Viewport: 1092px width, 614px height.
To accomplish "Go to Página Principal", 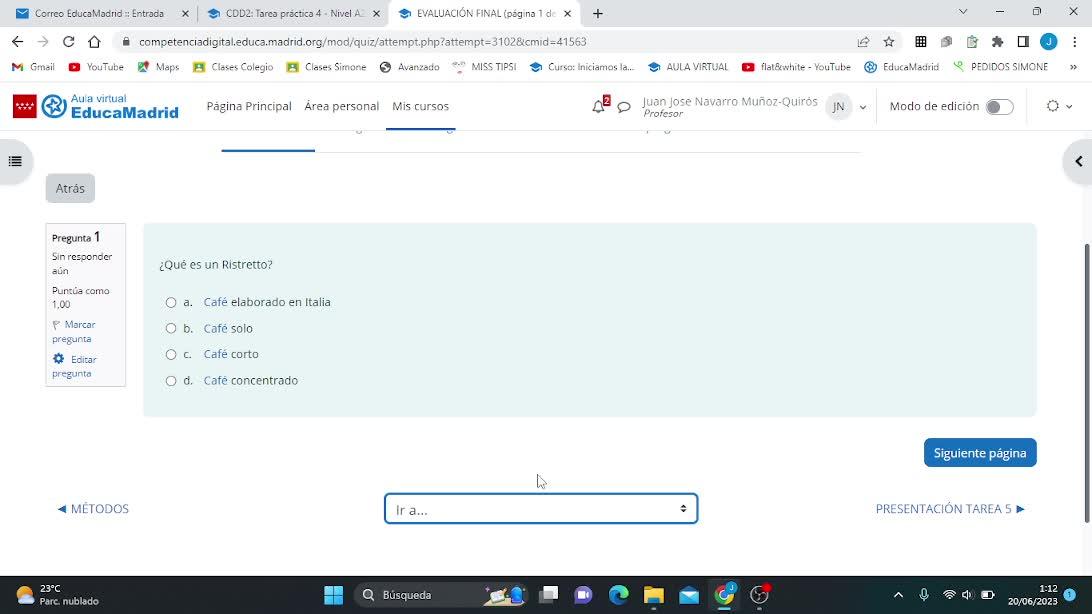I will [x=249, y=107].
